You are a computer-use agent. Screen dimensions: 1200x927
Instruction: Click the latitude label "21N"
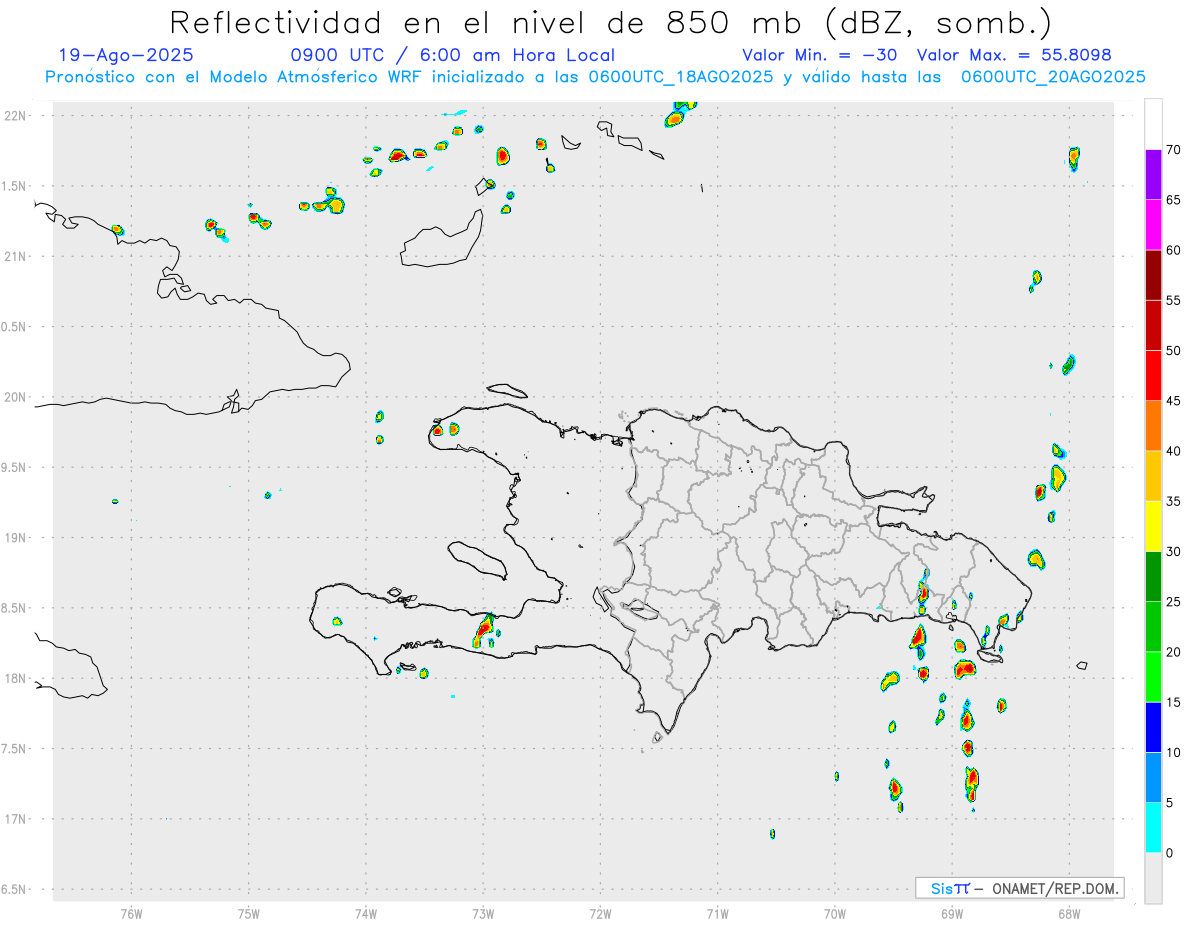coord(16,256)
